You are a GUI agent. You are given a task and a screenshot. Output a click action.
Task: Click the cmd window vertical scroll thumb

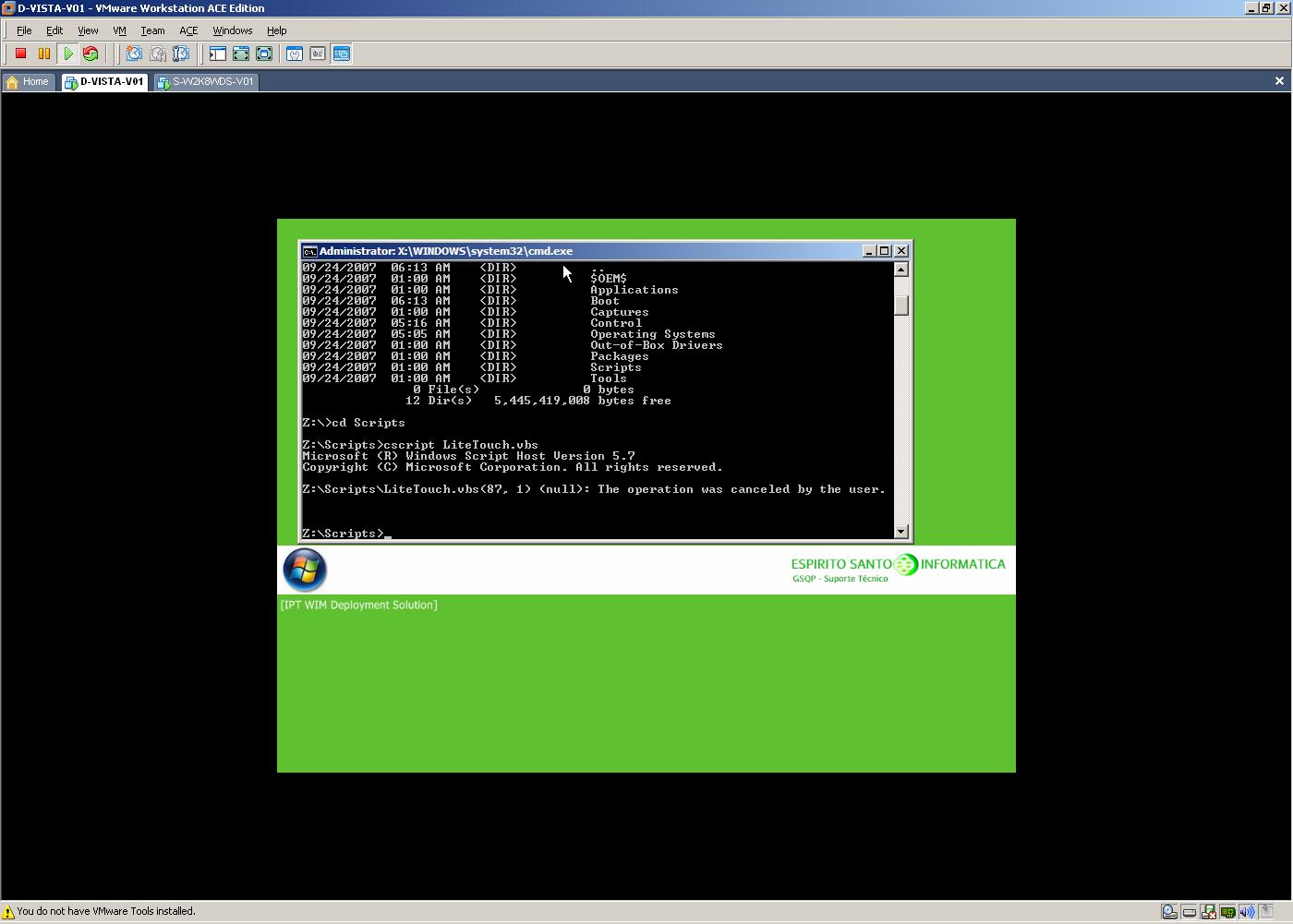click(901, 305)
